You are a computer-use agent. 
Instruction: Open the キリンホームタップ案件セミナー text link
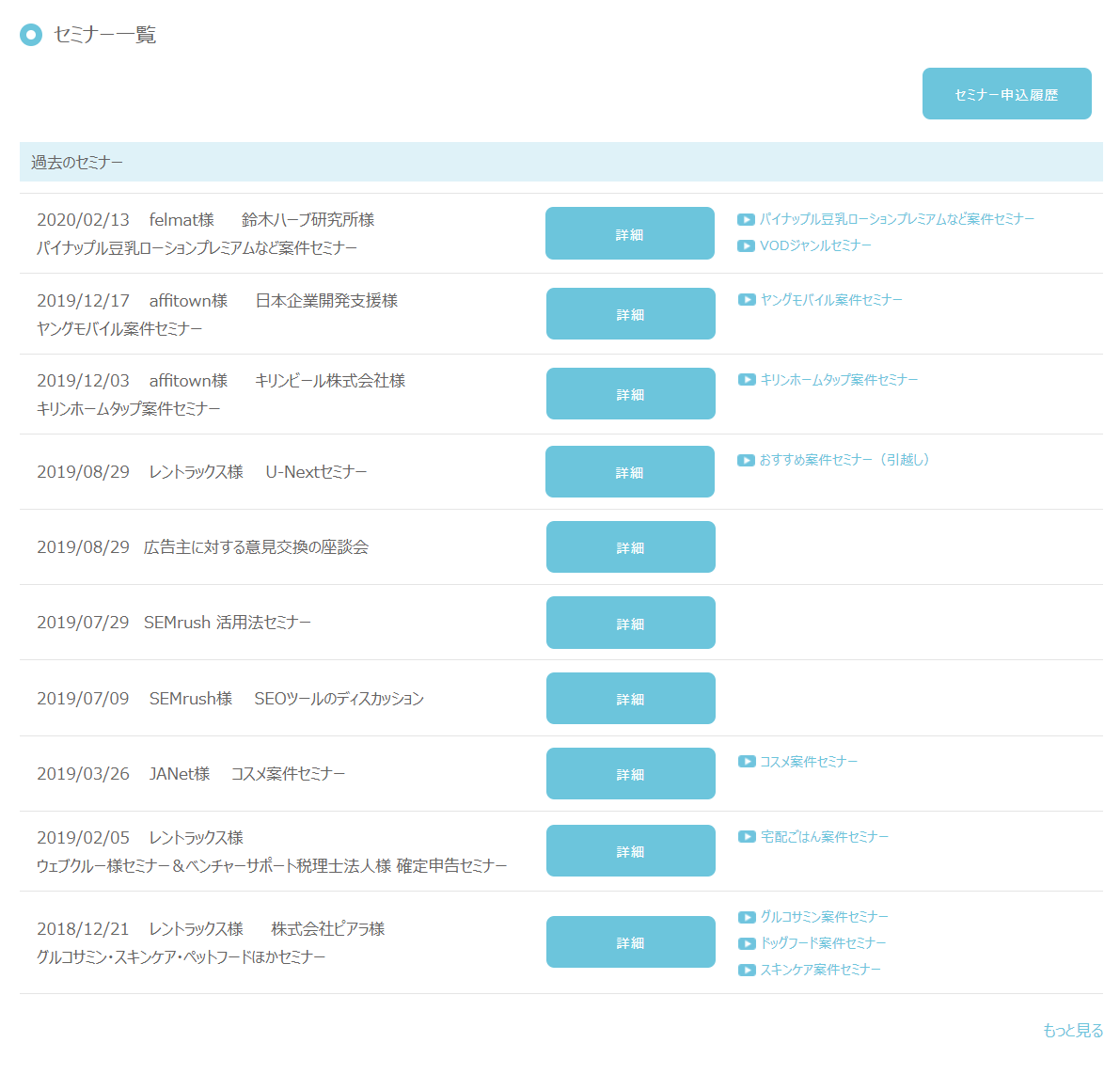tap(840, 379)
